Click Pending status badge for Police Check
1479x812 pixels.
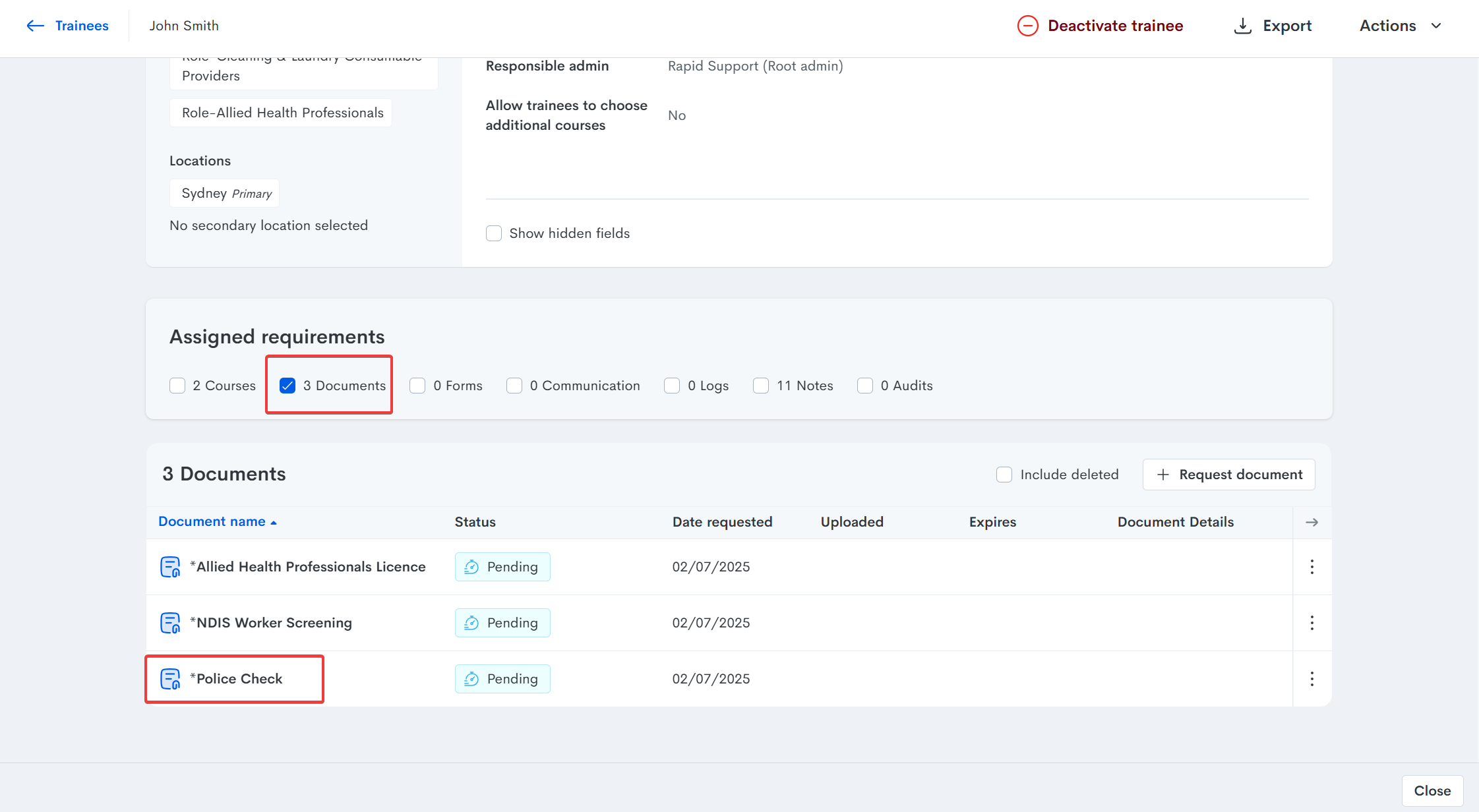502,679
